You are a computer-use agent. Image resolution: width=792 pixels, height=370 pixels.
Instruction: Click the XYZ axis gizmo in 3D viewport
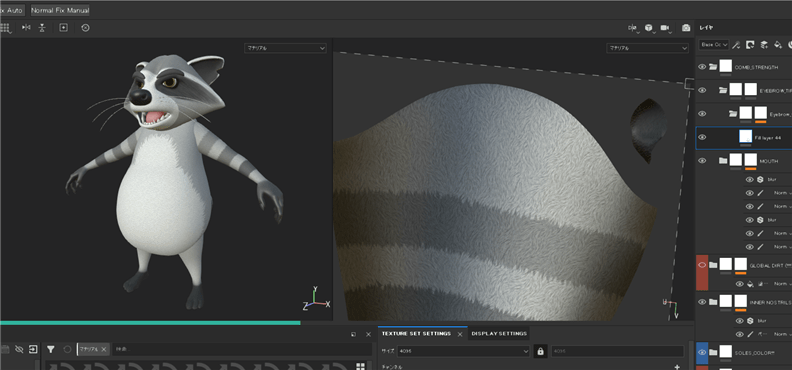tap(316, 298)
